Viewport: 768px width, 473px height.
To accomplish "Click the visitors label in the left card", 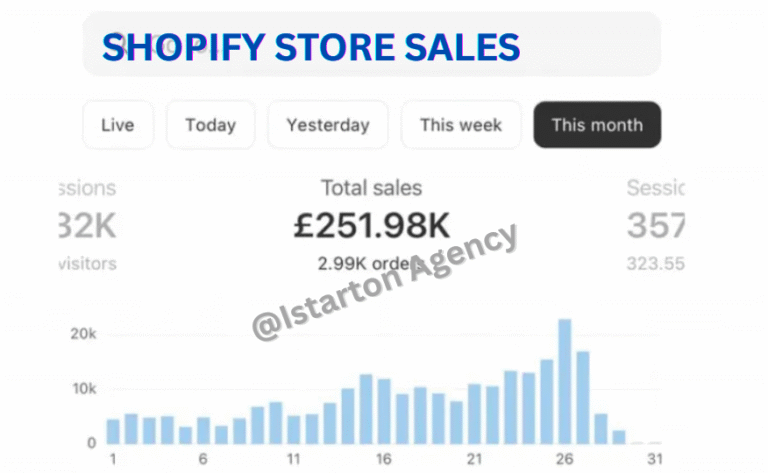I will click(x=88, y=264).
